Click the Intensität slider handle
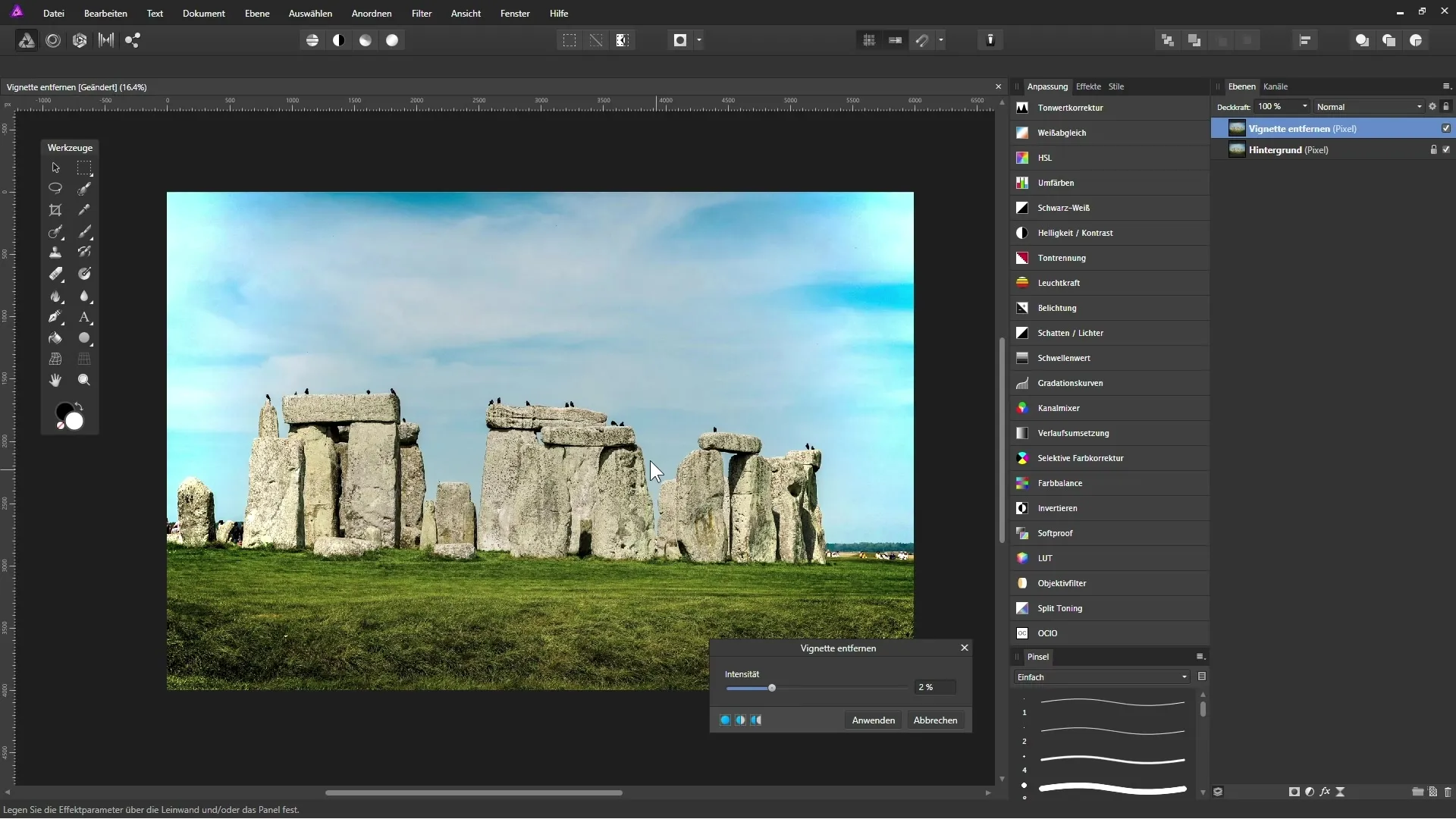The height and width of the screenshot is (819, 1456). [772, 688]
